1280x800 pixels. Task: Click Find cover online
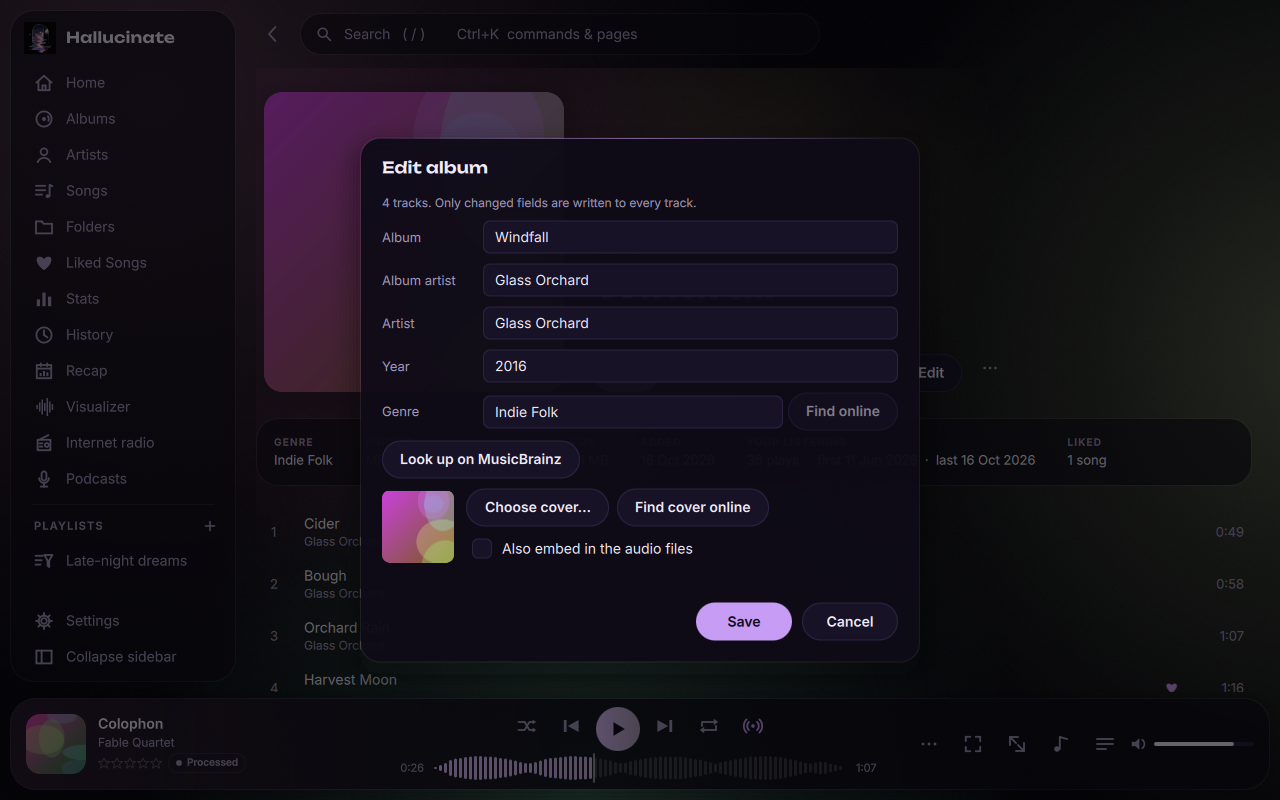[x=693, y=507]
